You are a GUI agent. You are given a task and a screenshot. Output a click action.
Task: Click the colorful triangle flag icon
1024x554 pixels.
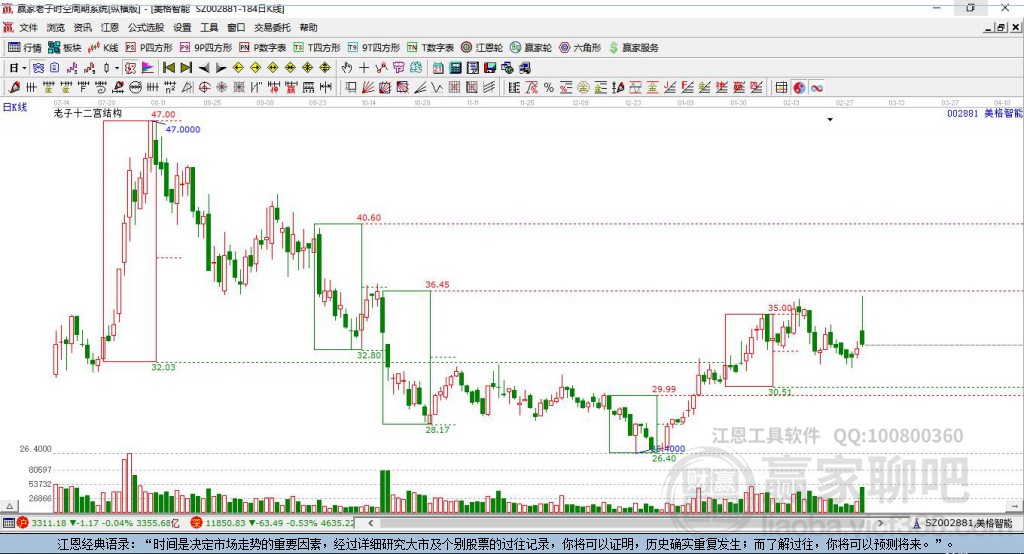coord(148,67)
